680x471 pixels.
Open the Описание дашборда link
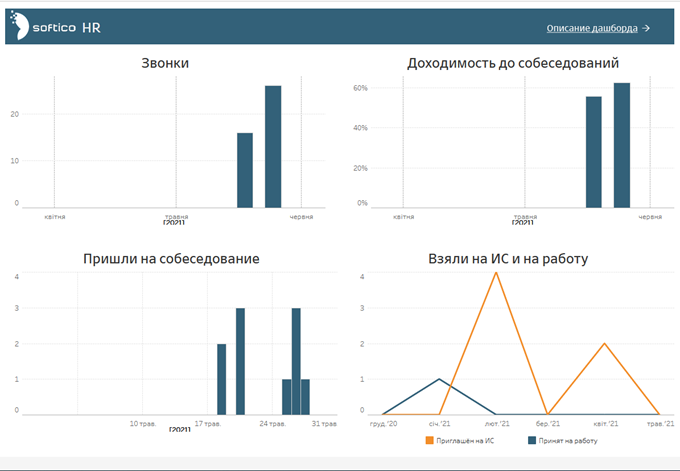coord(591,29)
